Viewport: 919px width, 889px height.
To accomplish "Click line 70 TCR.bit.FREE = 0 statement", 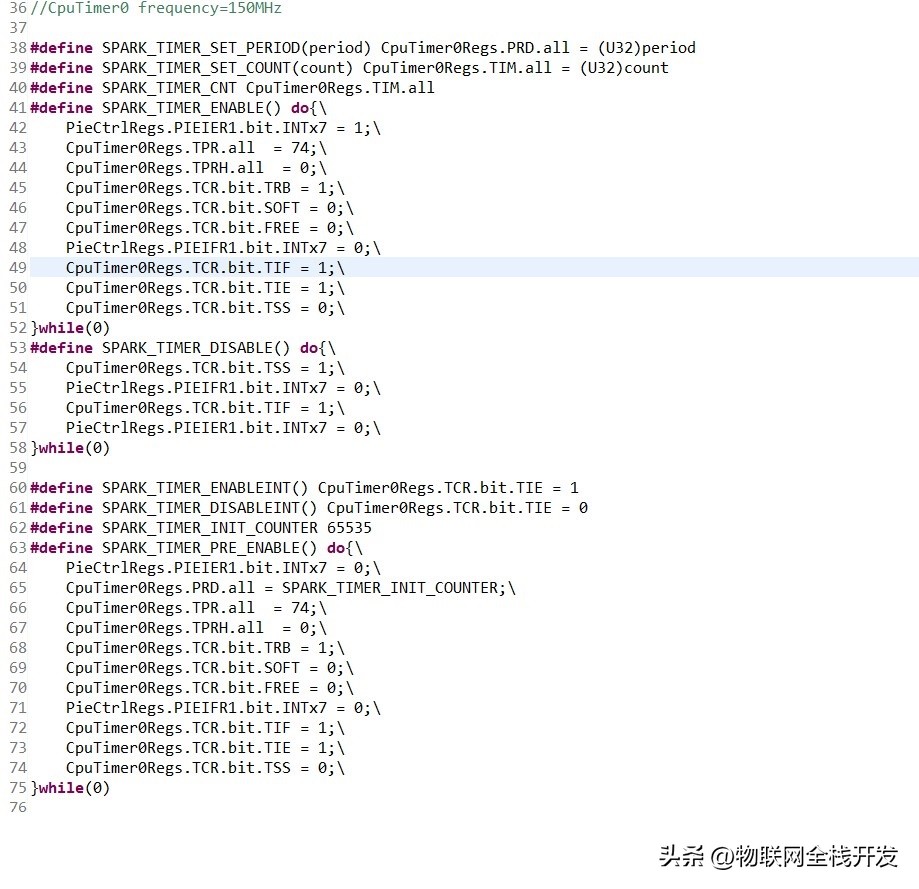I will (209, 688).
